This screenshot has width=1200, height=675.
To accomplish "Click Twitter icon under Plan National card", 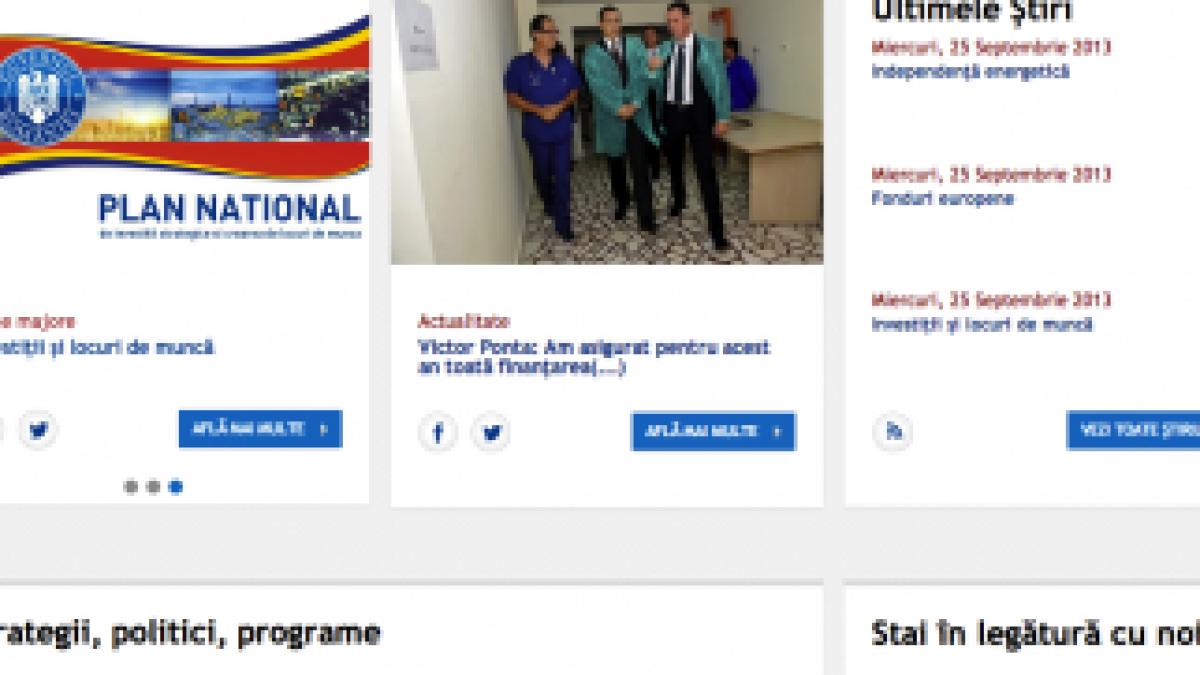I will [39, 431].
